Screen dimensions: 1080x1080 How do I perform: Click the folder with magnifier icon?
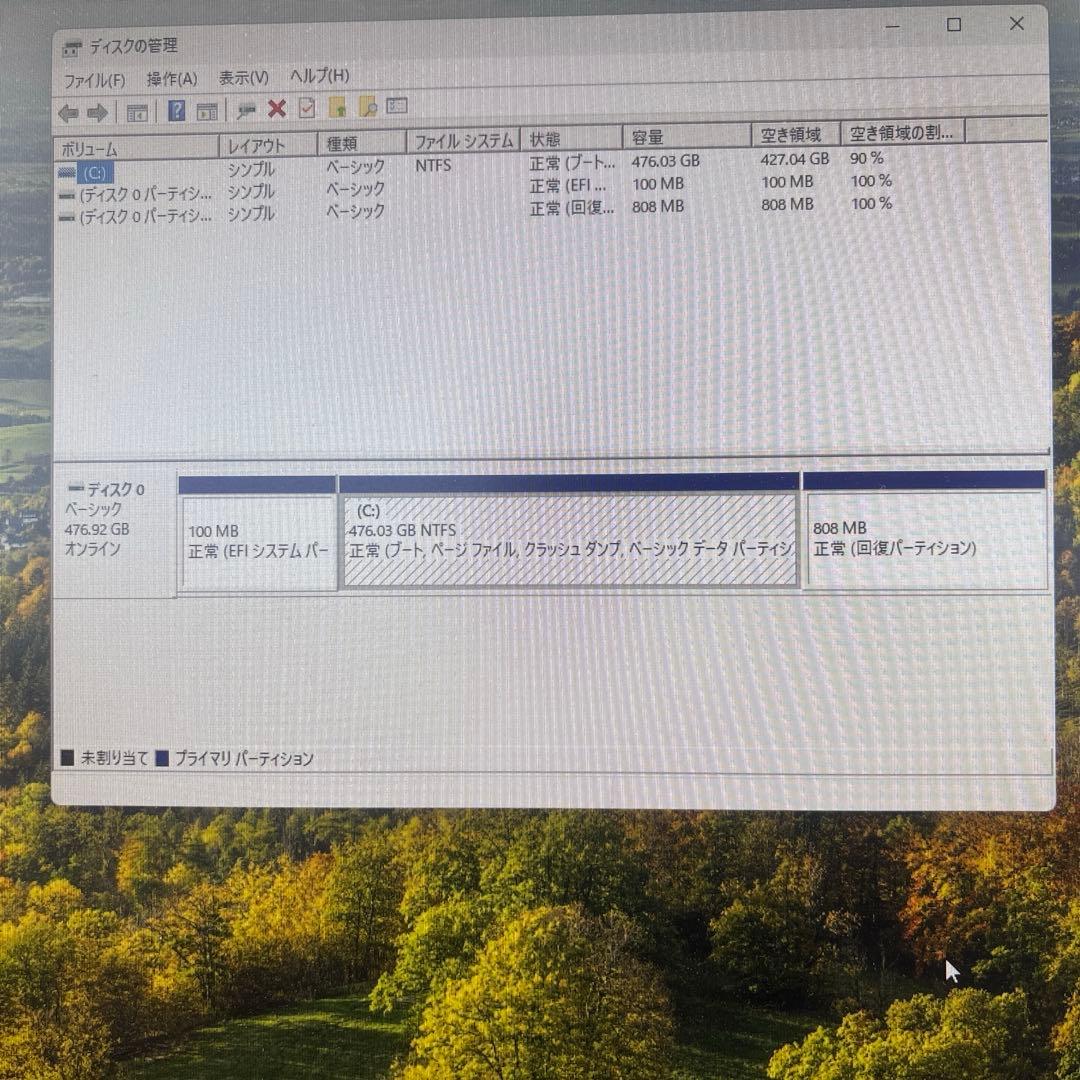point(368,110)
